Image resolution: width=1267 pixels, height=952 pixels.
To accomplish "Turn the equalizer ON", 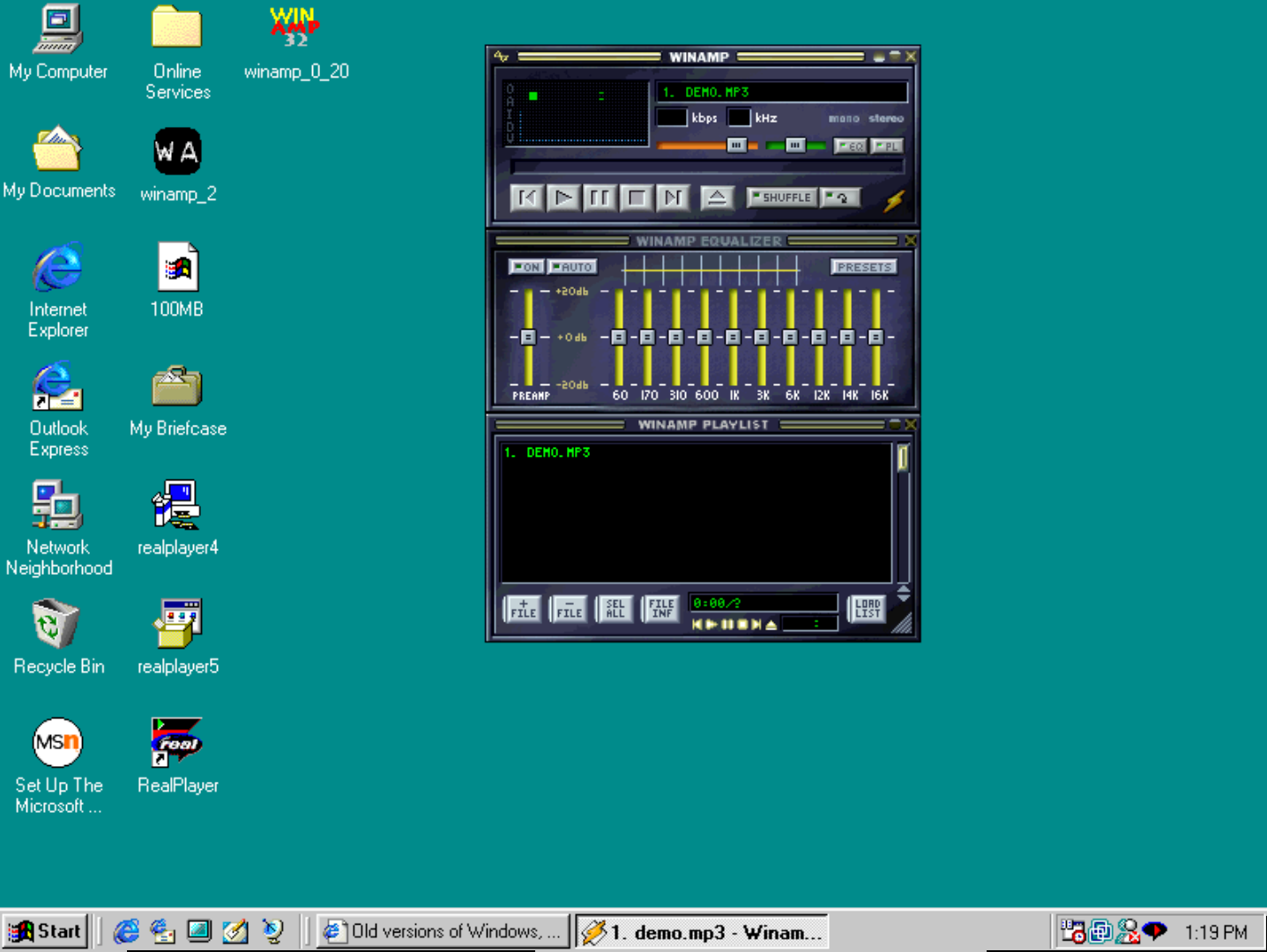I will click(x=526, y=267).
